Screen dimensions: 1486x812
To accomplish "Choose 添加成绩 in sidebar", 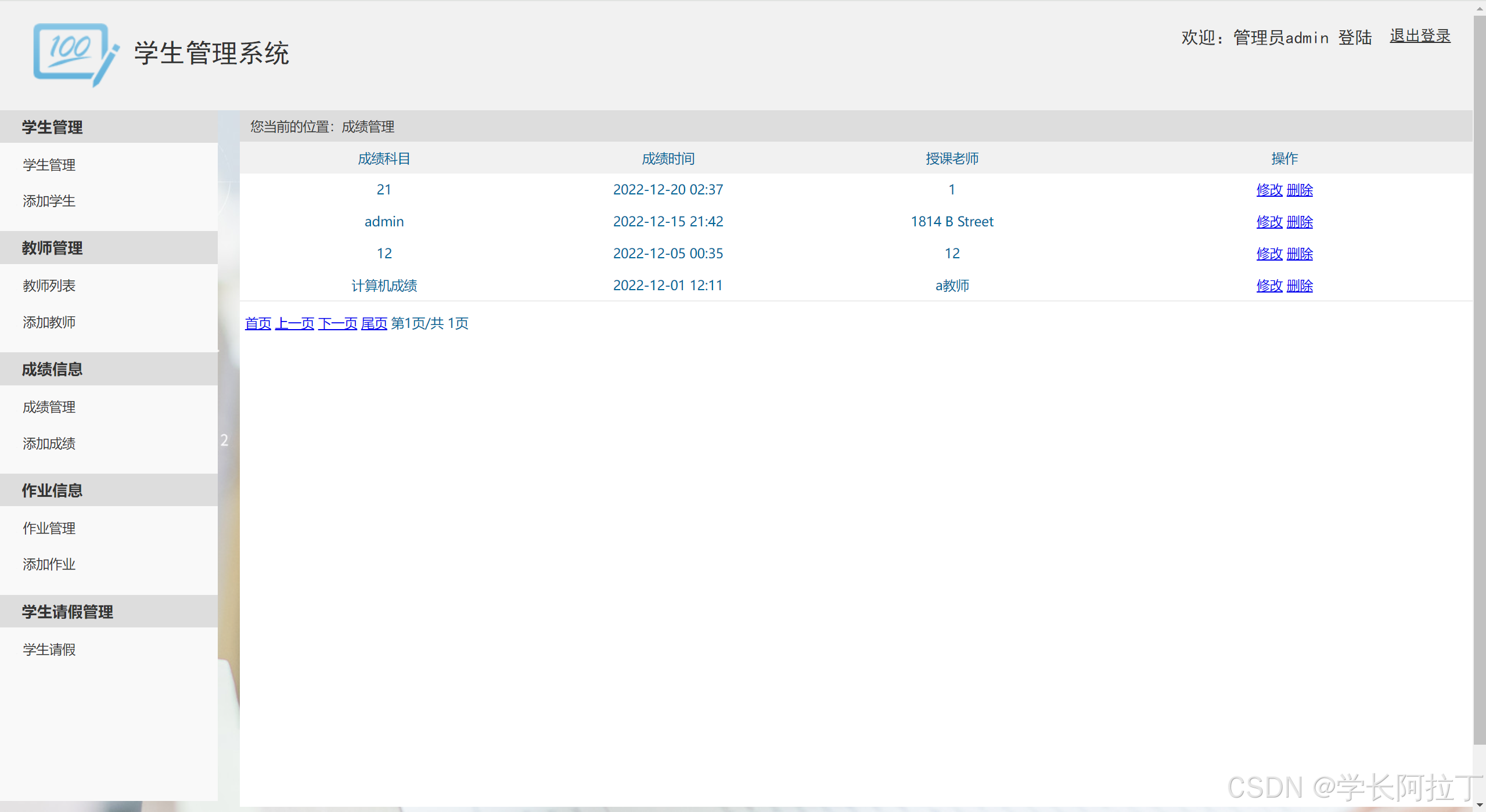I will pos(49,443).
